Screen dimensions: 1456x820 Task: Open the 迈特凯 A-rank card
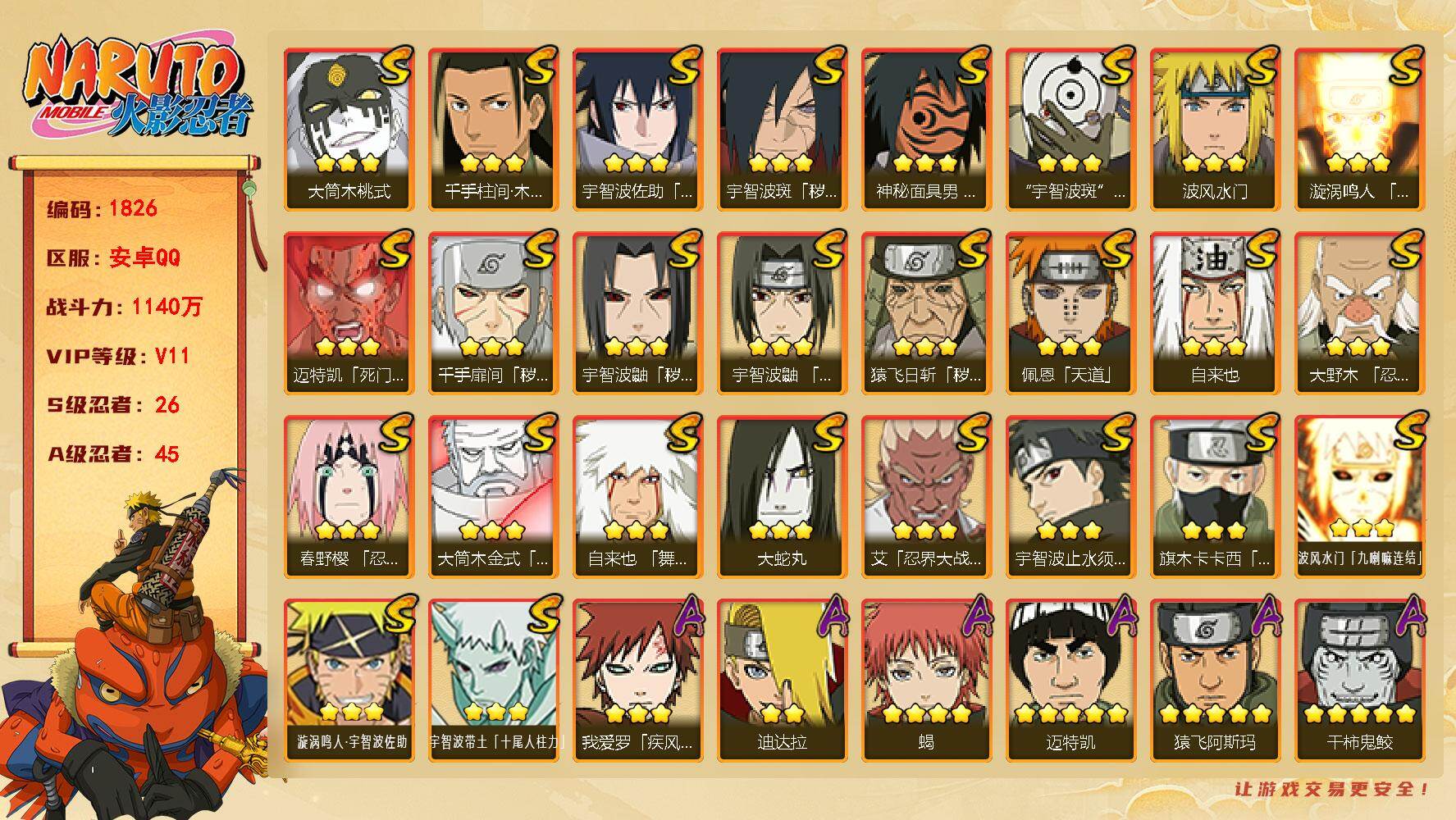click(1071, 681)
